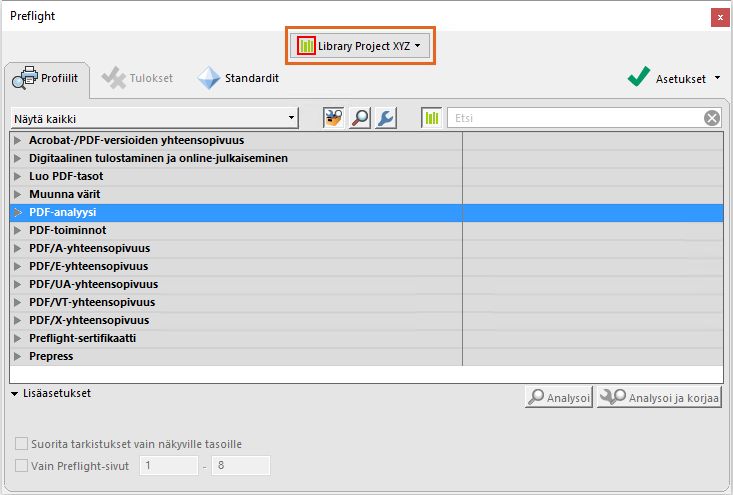This screenshot has height=495, width=733.
Task: Click the Analysoi button
Action: (559, 397)
